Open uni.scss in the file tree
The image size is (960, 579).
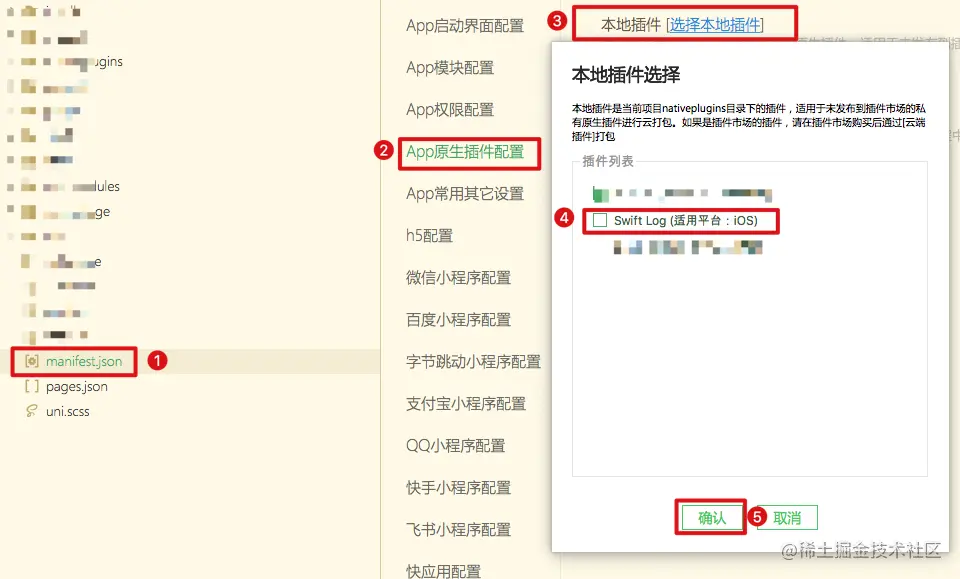[67, 411]
